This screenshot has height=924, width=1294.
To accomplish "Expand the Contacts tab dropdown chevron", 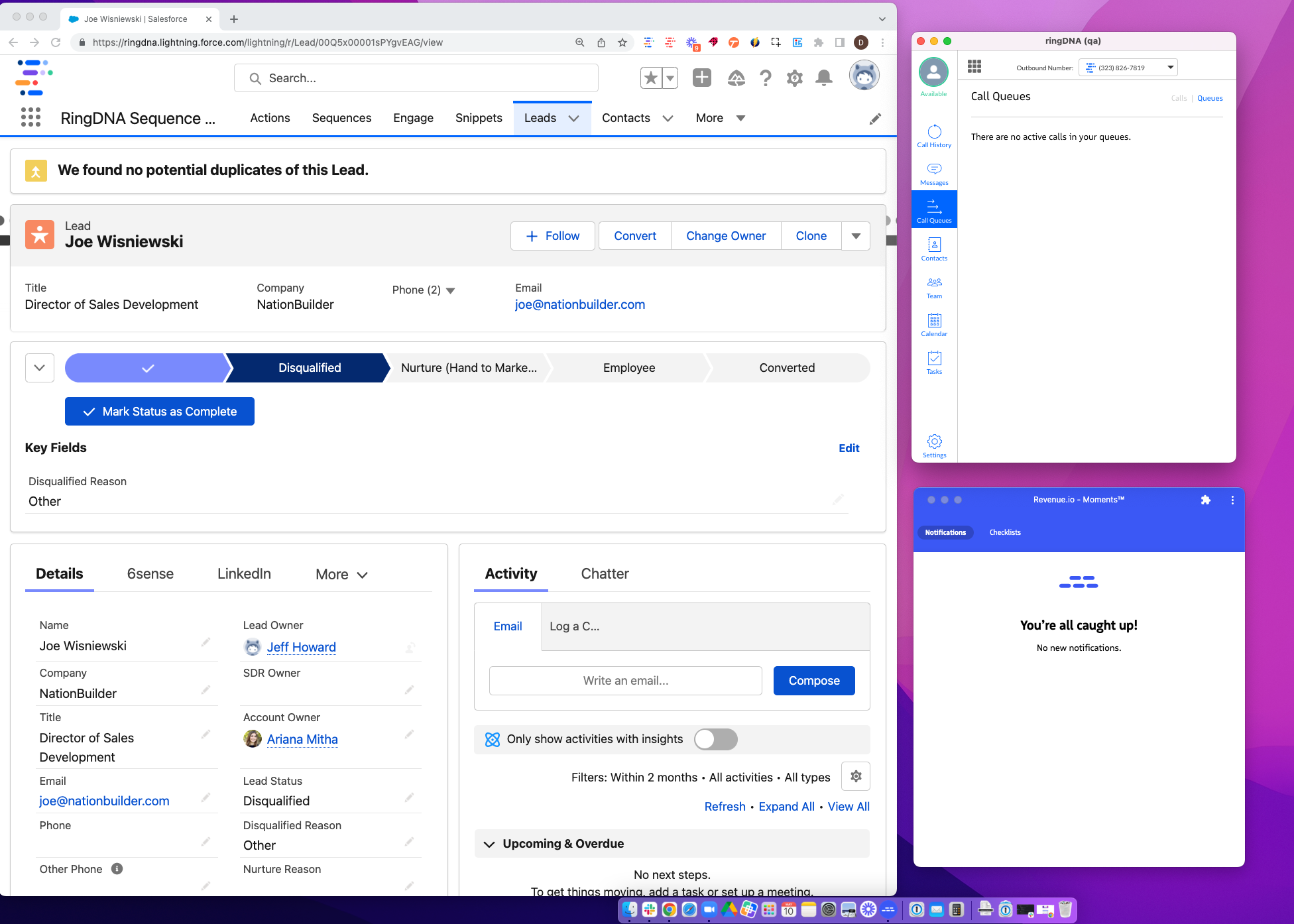I will click(668, 118).
